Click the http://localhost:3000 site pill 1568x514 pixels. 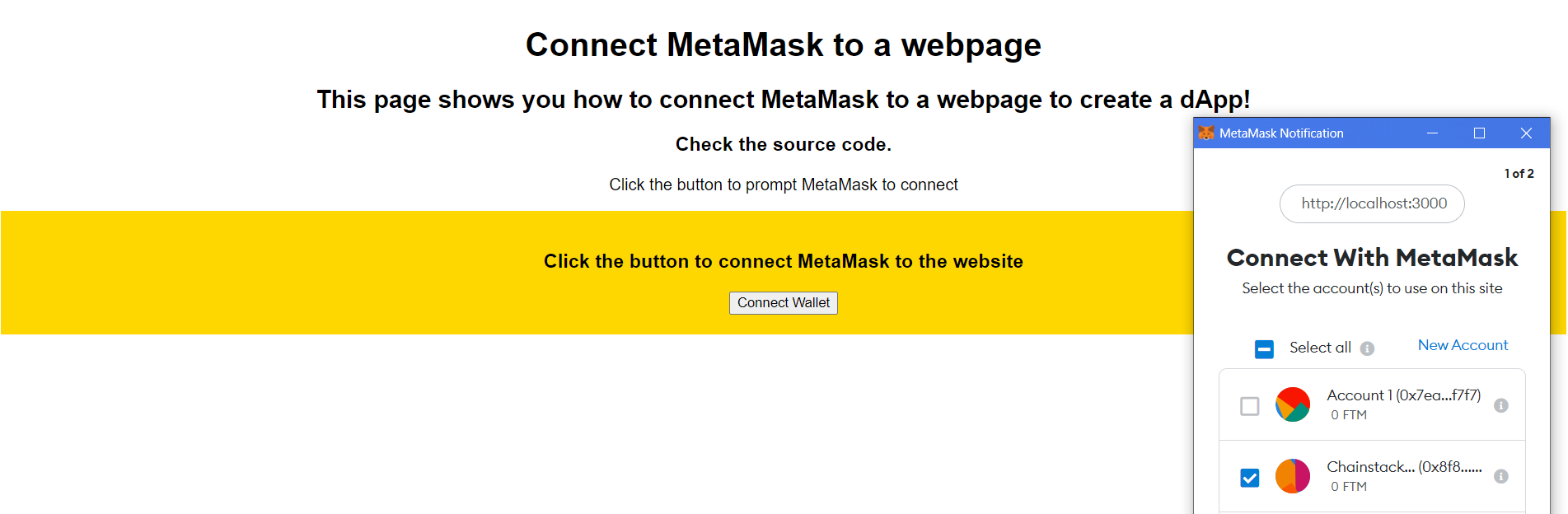click(x=1371, y=203)
